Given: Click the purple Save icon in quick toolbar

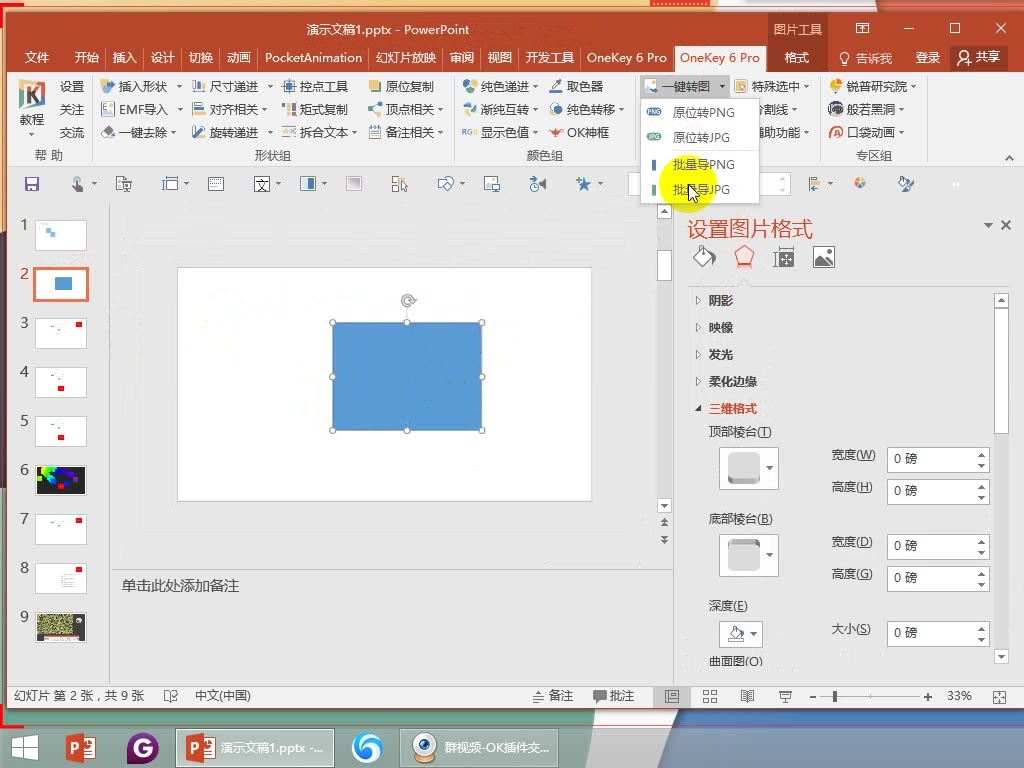Looking at the screenshot, I should (x=32, y=184).
